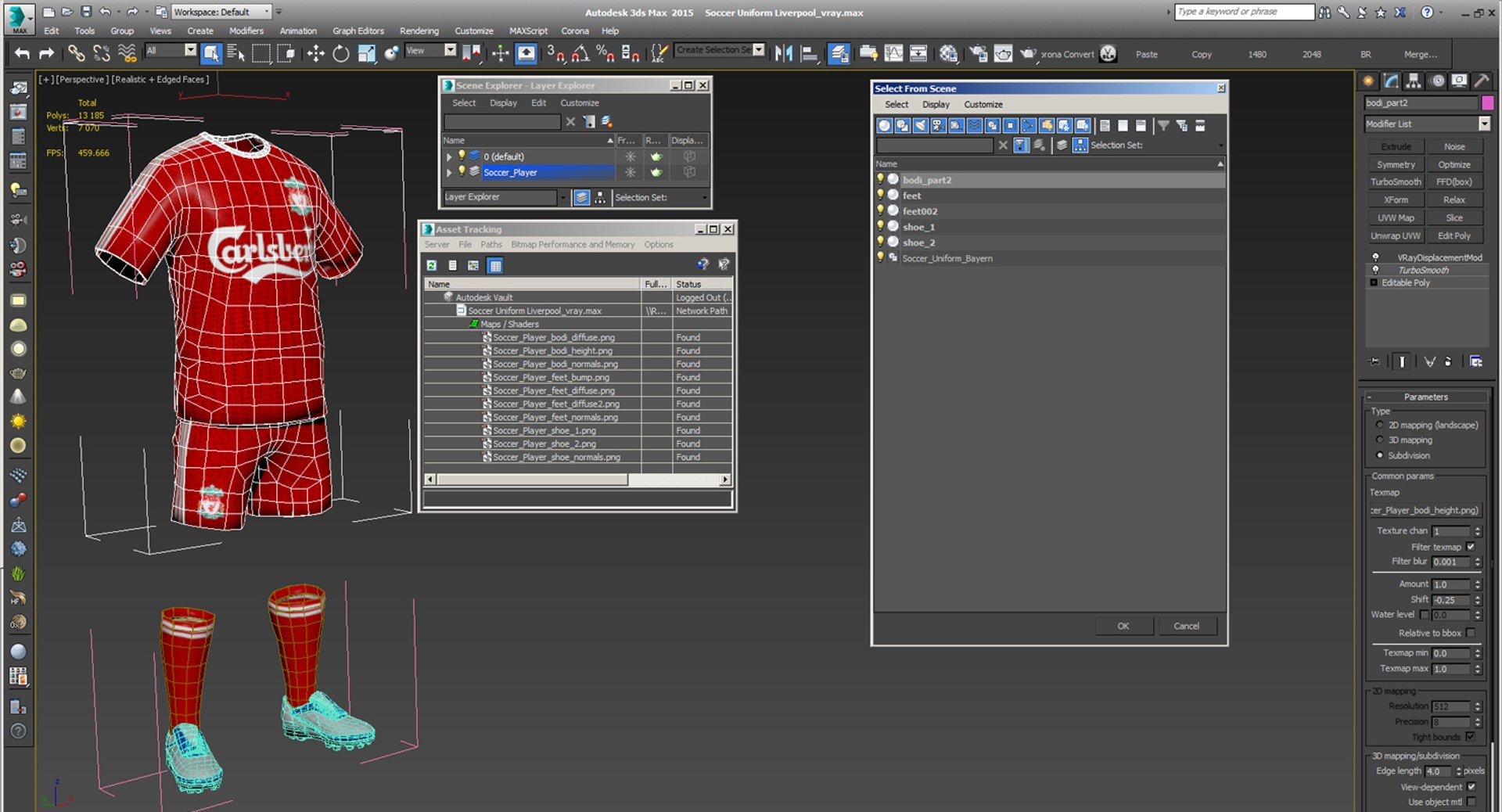Image resolution: width=1502 pixels, height=812 pixels.
Task: Click the TurboSmooth modifier button
Action: tap(1396, 181)
